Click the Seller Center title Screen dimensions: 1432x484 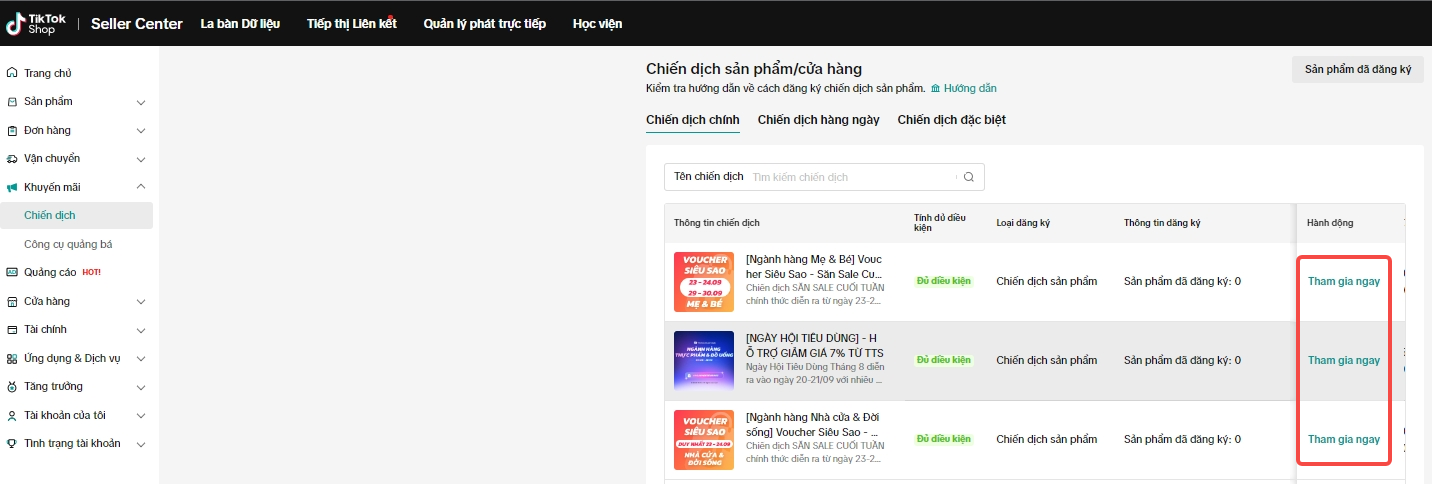137,24
